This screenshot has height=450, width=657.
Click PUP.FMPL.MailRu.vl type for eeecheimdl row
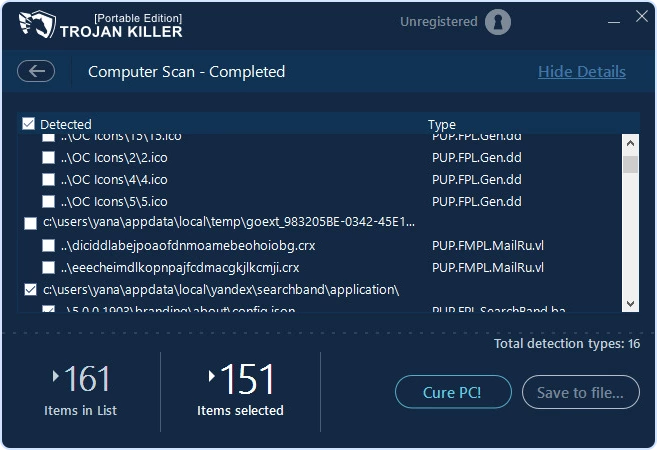[488, 267]
